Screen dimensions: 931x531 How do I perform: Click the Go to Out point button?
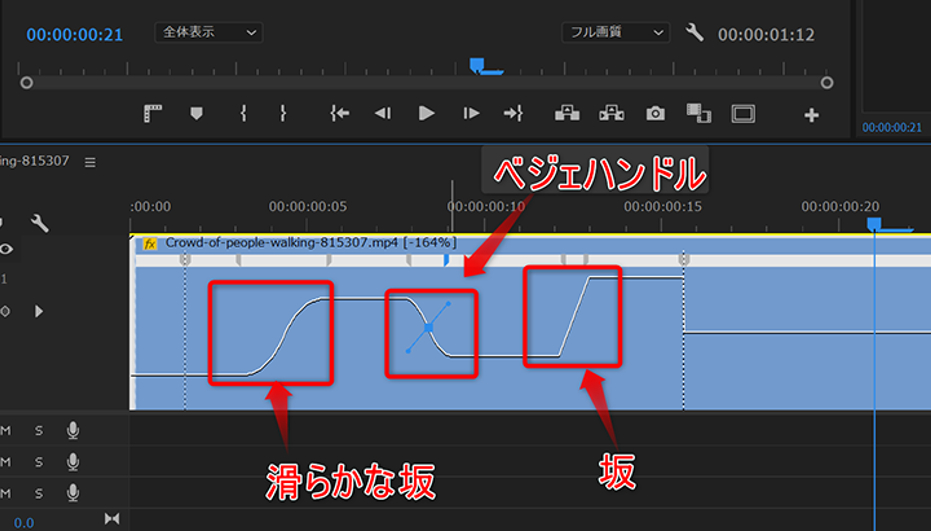[x=513, y=113]
